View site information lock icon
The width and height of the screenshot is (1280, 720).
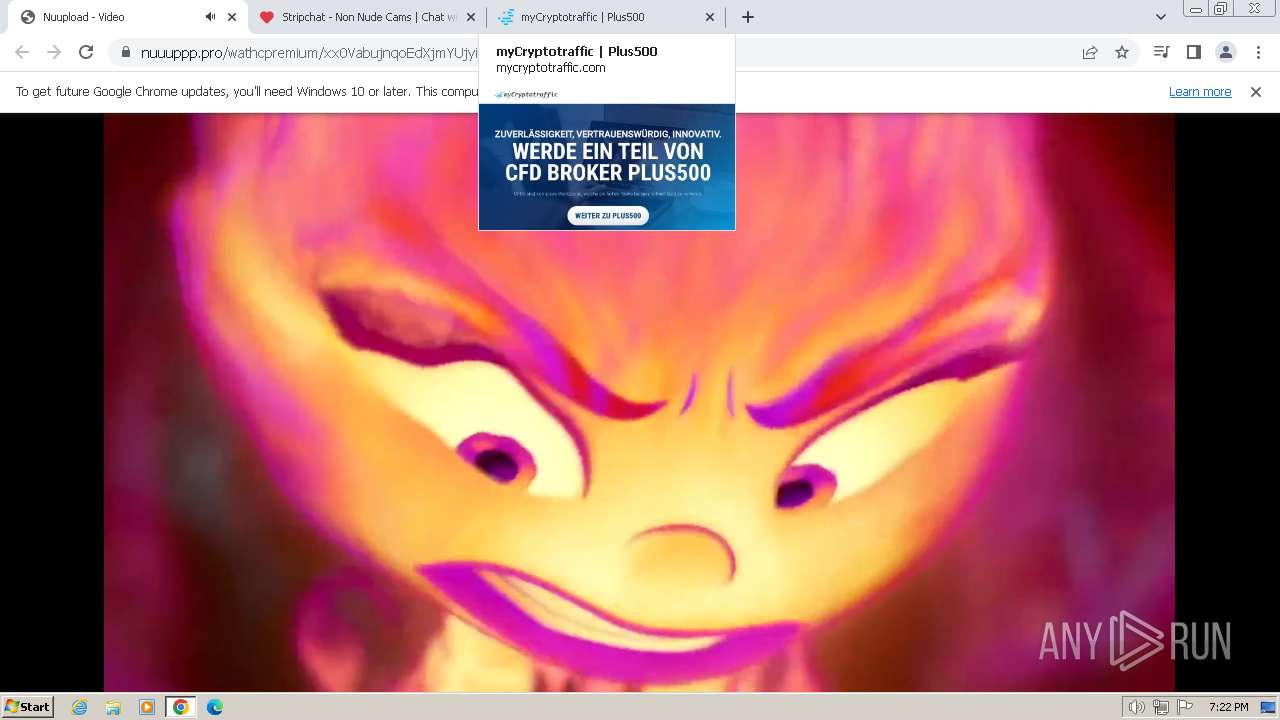[x=126, y=52]
